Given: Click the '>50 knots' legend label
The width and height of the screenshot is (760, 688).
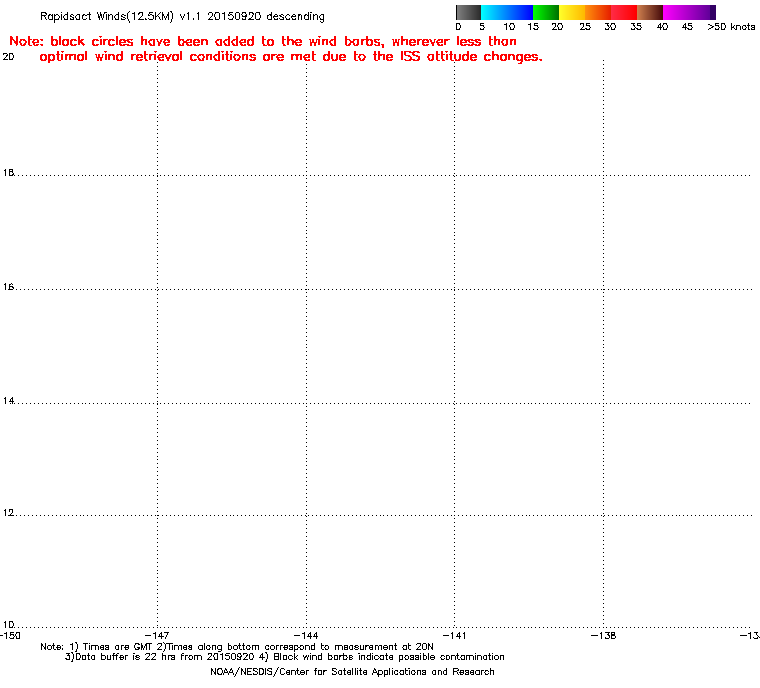Looking at the screenshot, I should [x=731, y=27].
